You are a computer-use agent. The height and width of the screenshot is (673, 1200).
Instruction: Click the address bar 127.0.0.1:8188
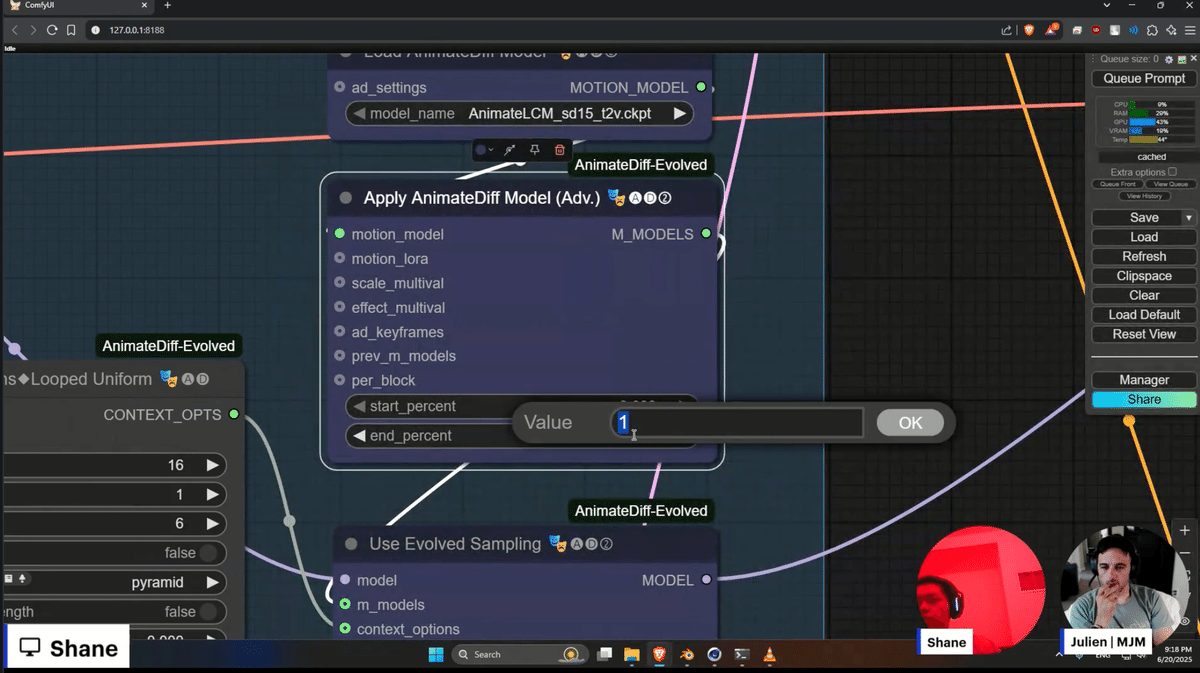tap(137, 30)
